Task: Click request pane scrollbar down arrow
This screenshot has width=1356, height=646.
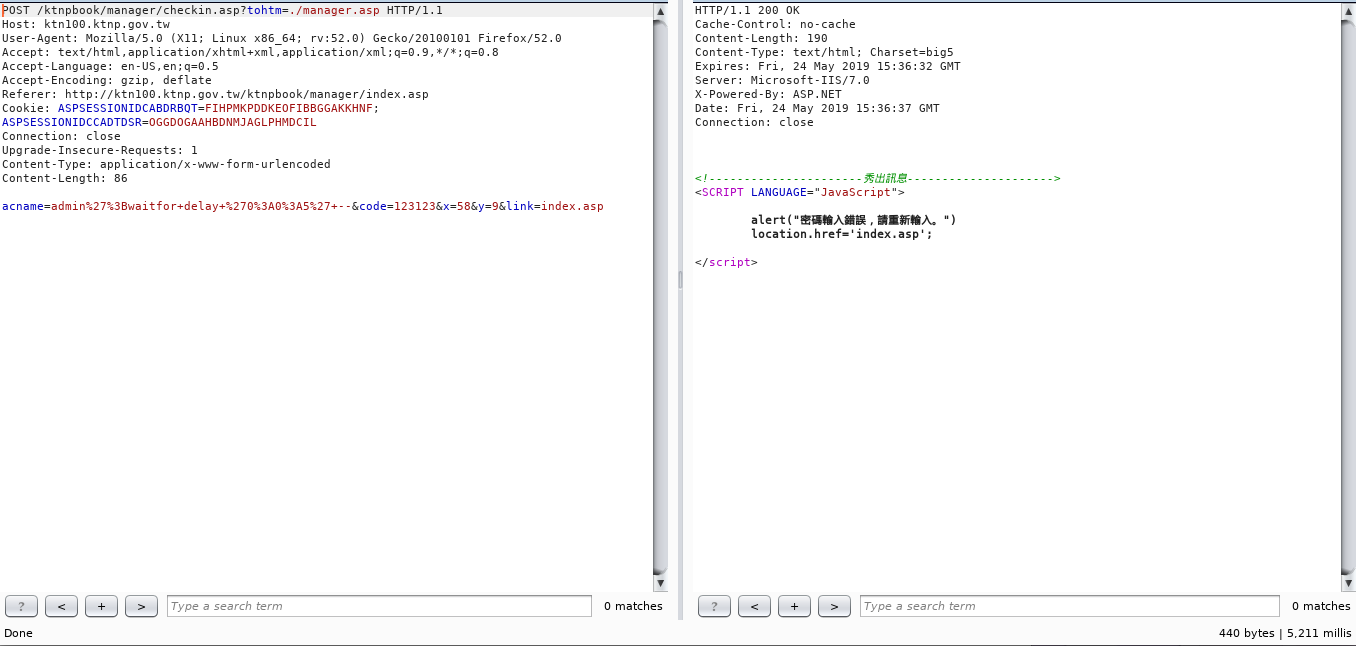Action: [x=660, y=583]
